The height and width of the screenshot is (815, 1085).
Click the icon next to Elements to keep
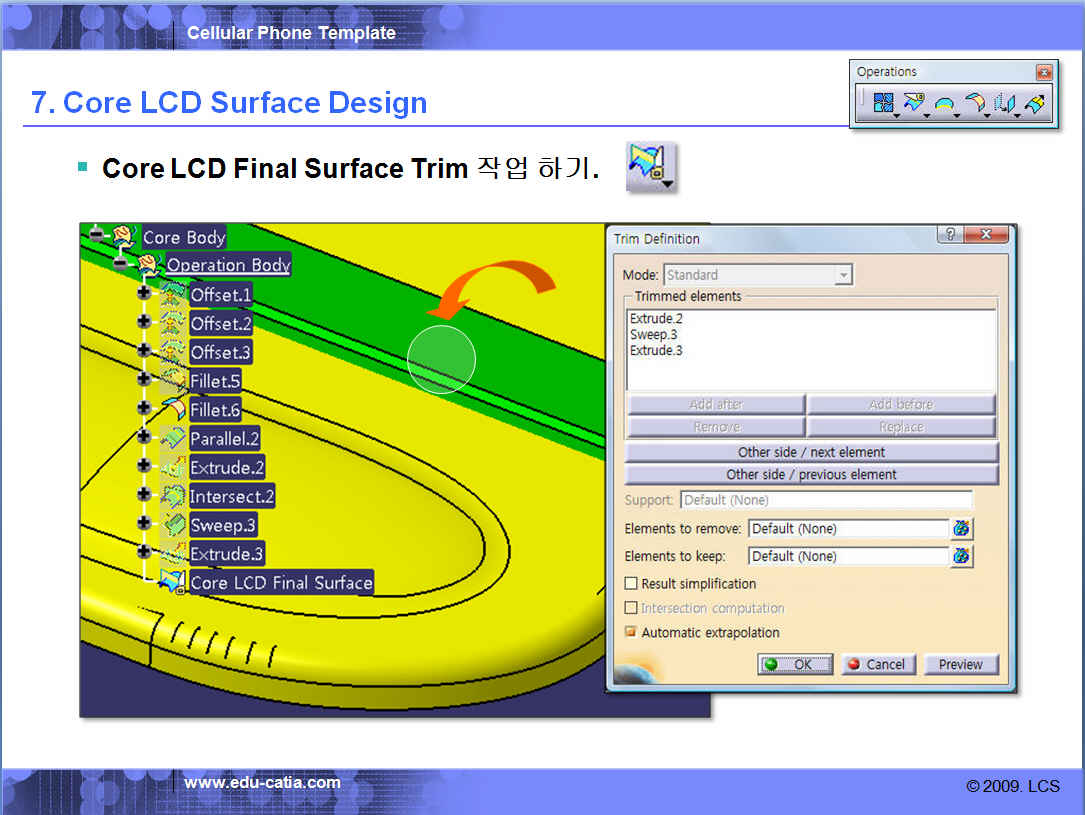pos(961,557)
